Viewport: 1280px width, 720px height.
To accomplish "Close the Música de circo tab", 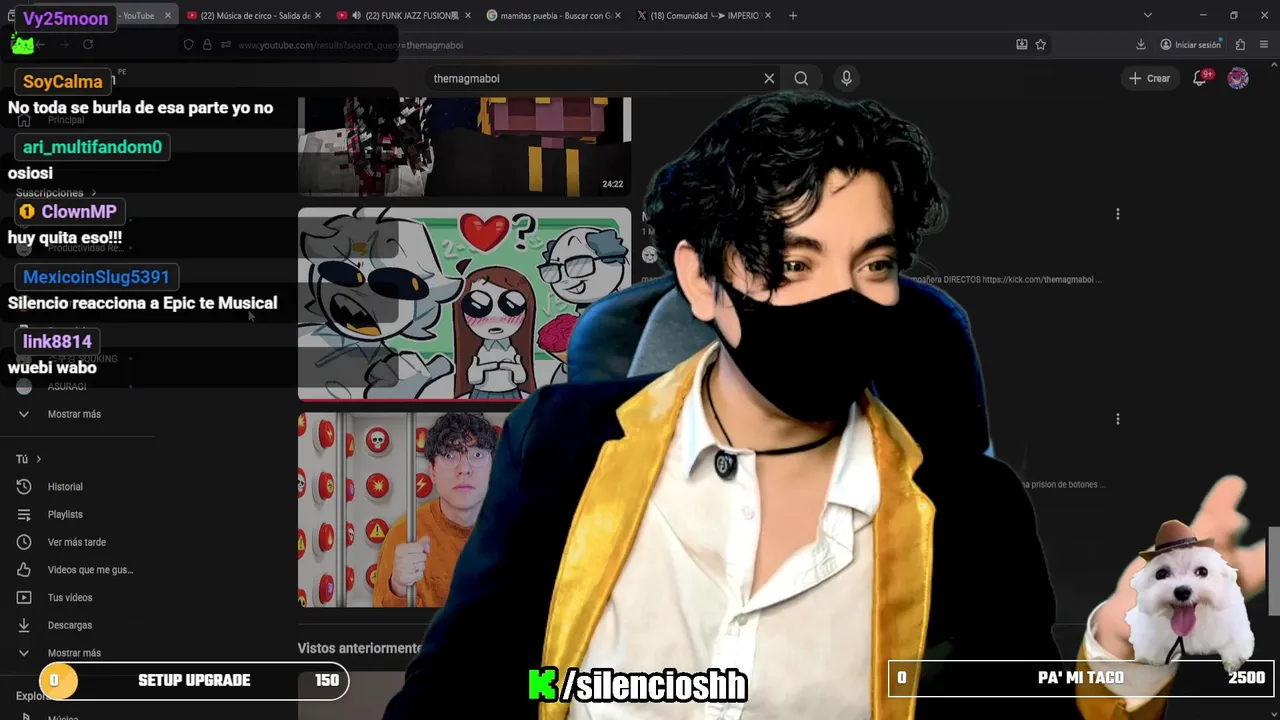I will [x=318, y=15].
